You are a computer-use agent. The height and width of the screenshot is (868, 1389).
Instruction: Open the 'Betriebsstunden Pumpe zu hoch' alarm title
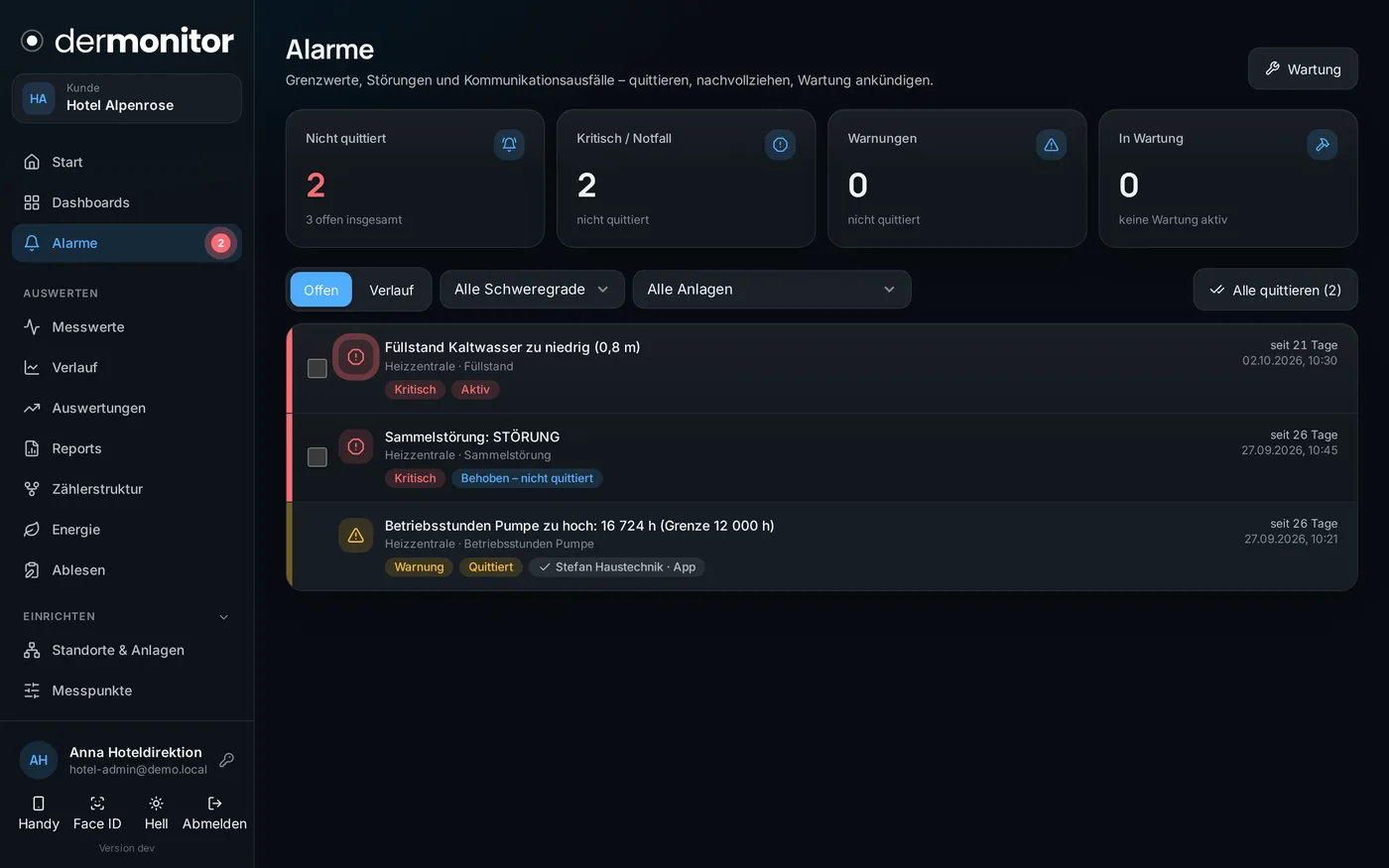(579, 526)
